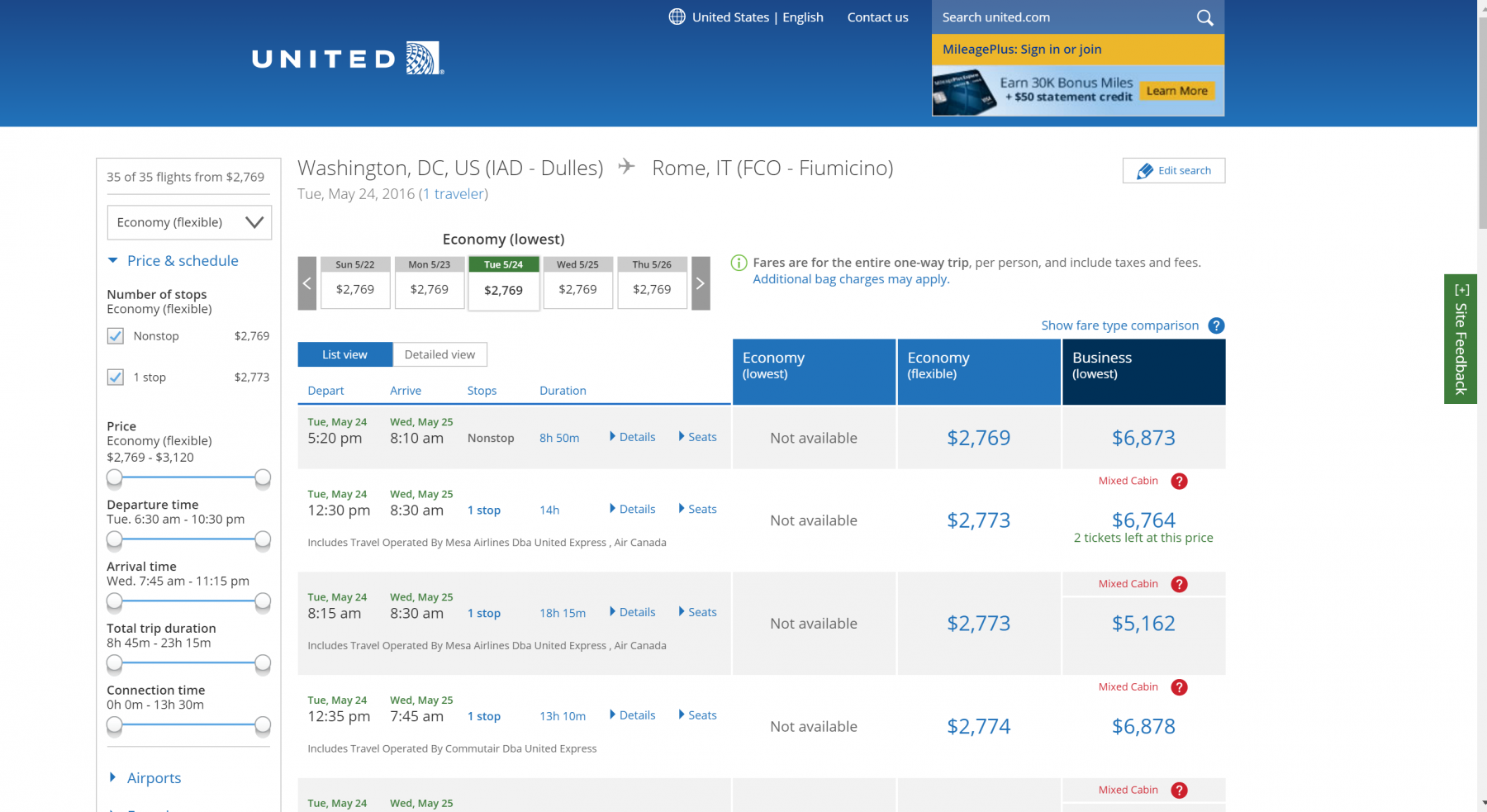
Task: Uncheck the 1 stop checkbox
Action: point(116,378)
